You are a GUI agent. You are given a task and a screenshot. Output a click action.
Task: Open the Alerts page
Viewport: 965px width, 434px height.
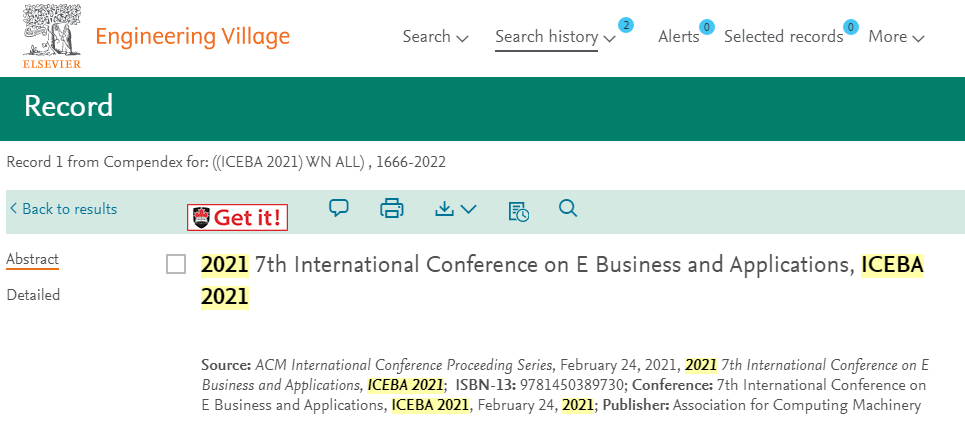click(678, 37)
